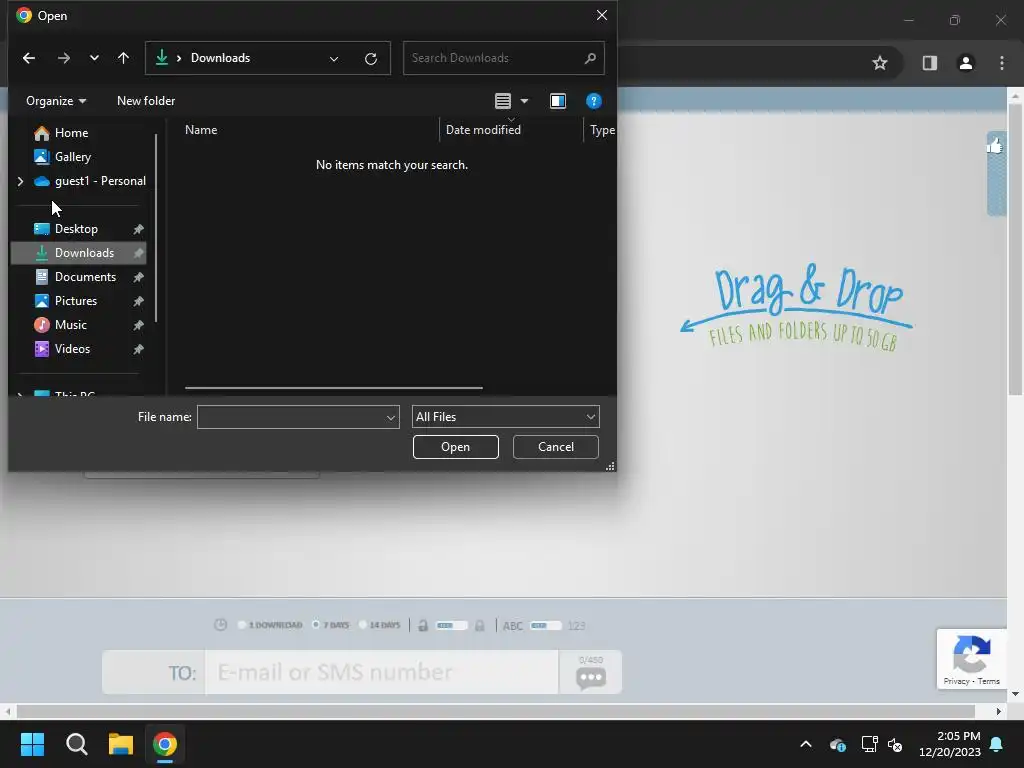Open the Pictures quick access folder
The height and width of the screenshot is (768, 1024).
(76, 301)
